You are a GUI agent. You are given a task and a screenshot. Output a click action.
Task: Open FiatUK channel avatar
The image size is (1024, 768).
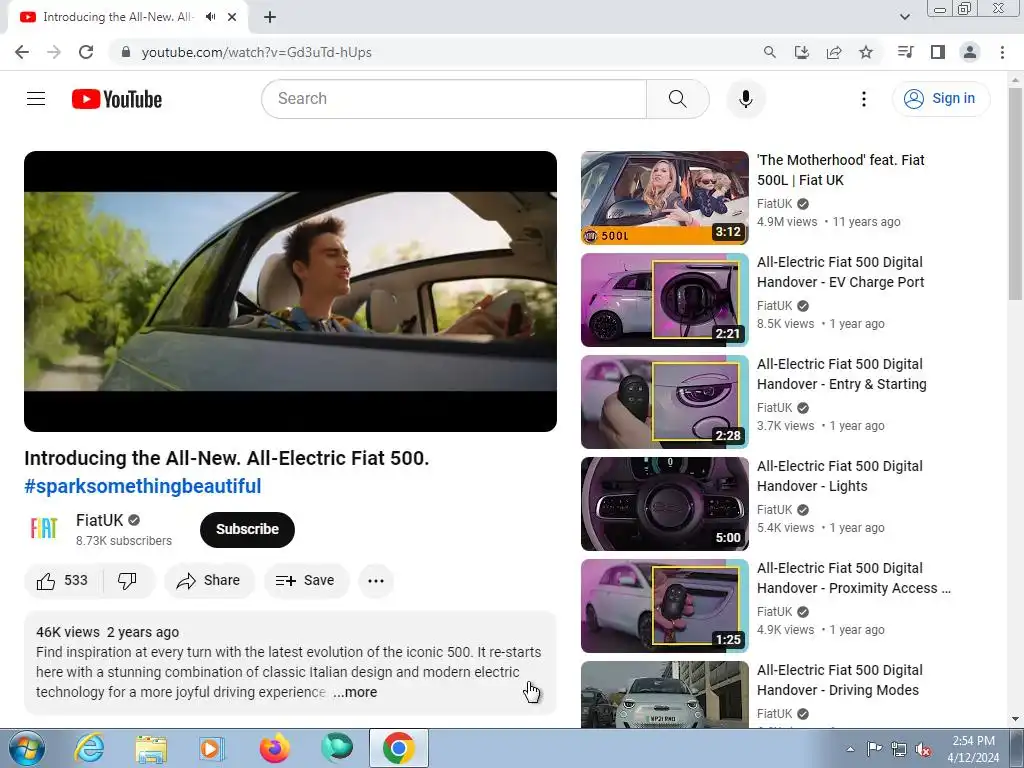[44, 528]
